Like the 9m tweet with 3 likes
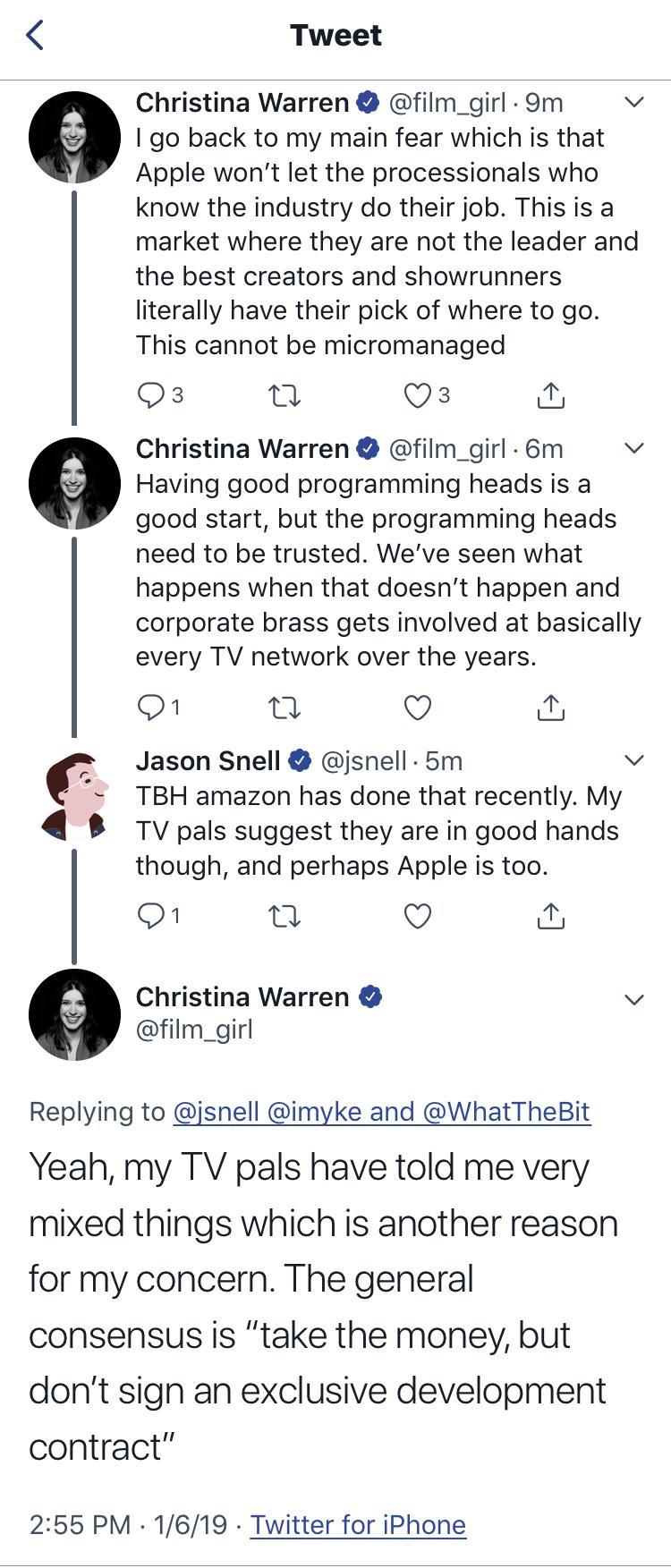 (418, 394)
